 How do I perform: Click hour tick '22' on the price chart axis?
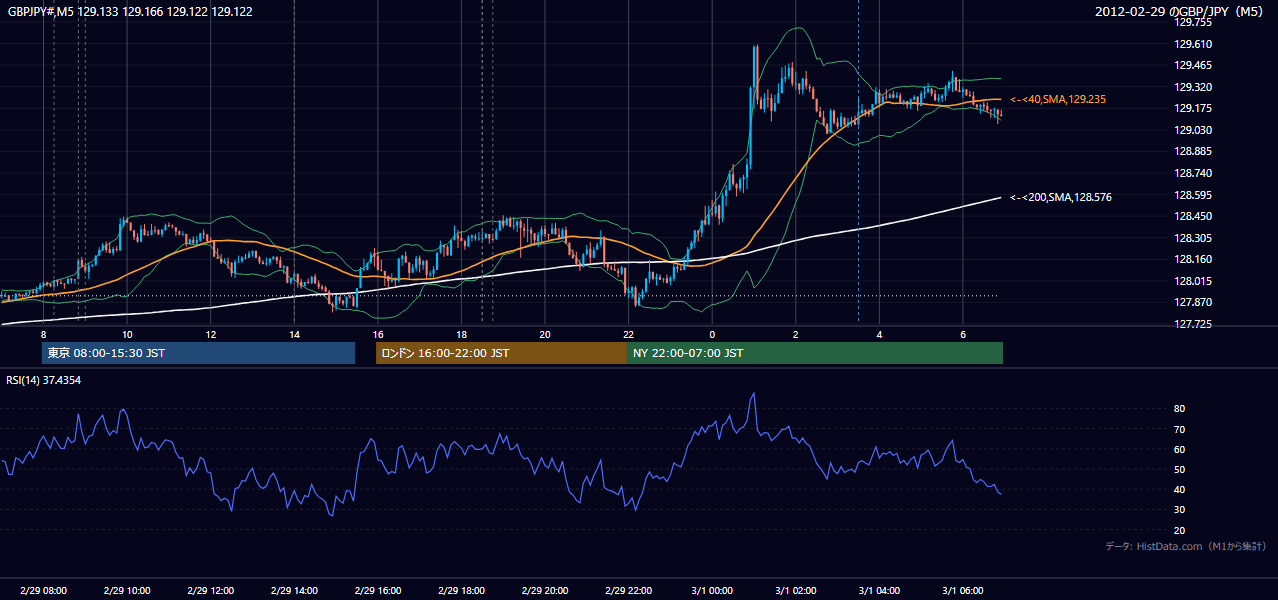(x=628, y=334)
